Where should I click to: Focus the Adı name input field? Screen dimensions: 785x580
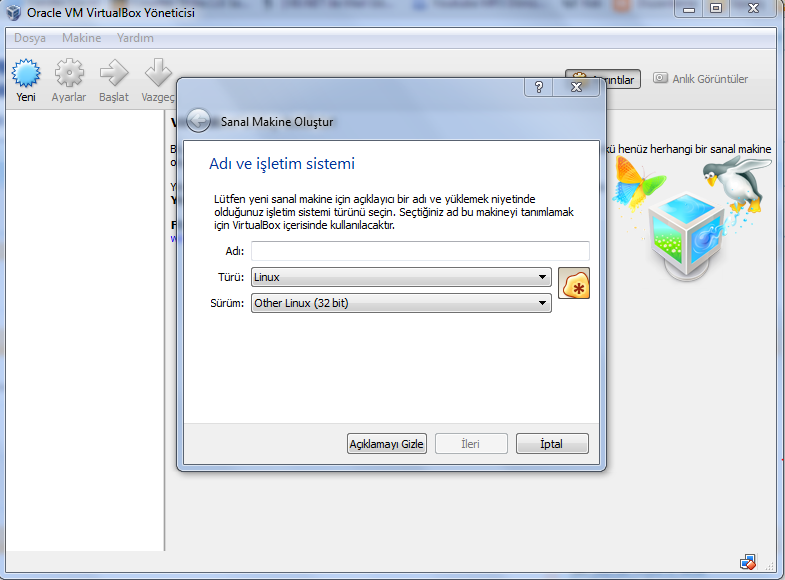pyautogui.click(x=420, y=251)
